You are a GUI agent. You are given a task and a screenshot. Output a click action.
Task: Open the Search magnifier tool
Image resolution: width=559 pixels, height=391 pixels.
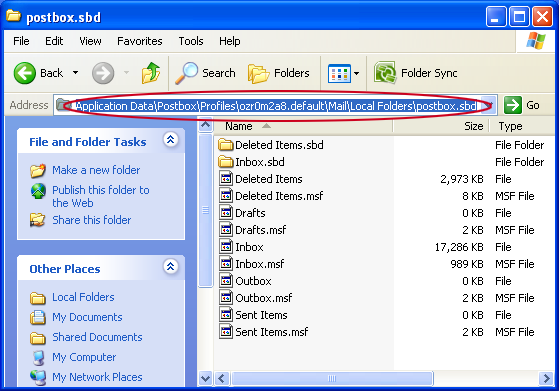(205, 73)
